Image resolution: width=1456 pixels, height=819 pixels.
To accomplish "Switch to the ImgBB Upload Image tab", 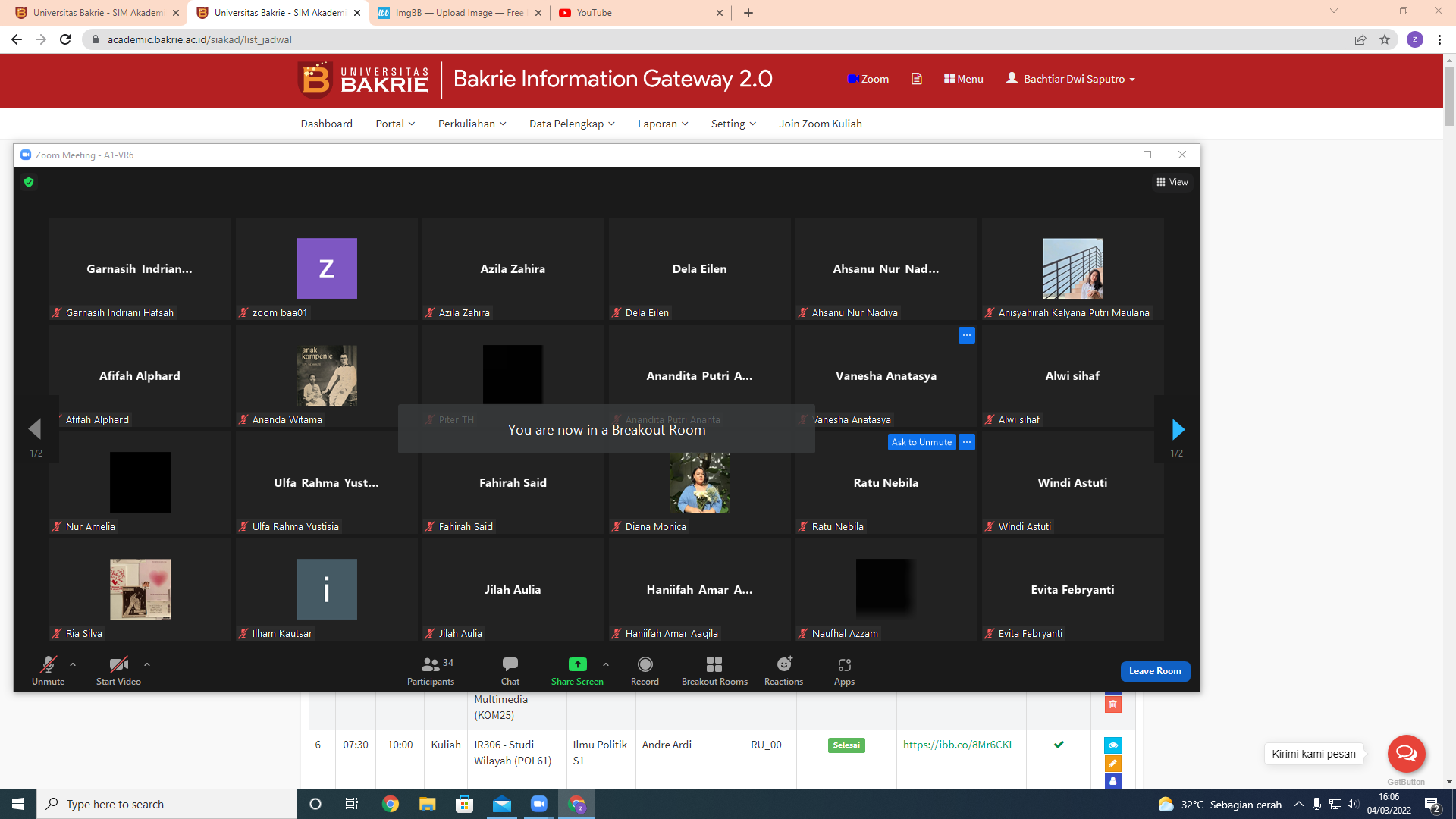I will 460,13.
